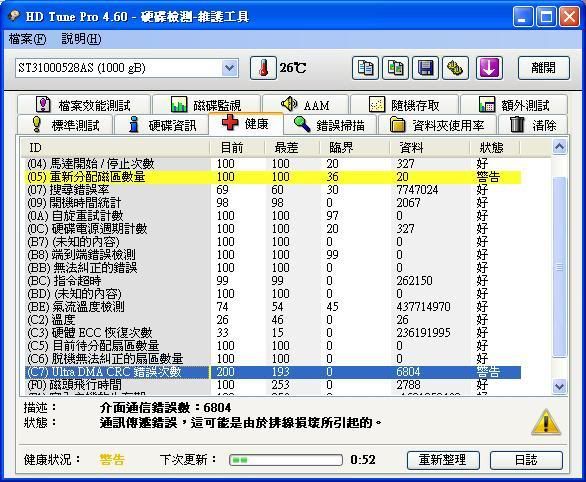
Task: Open the 日誌 log button
Action: 526,460
